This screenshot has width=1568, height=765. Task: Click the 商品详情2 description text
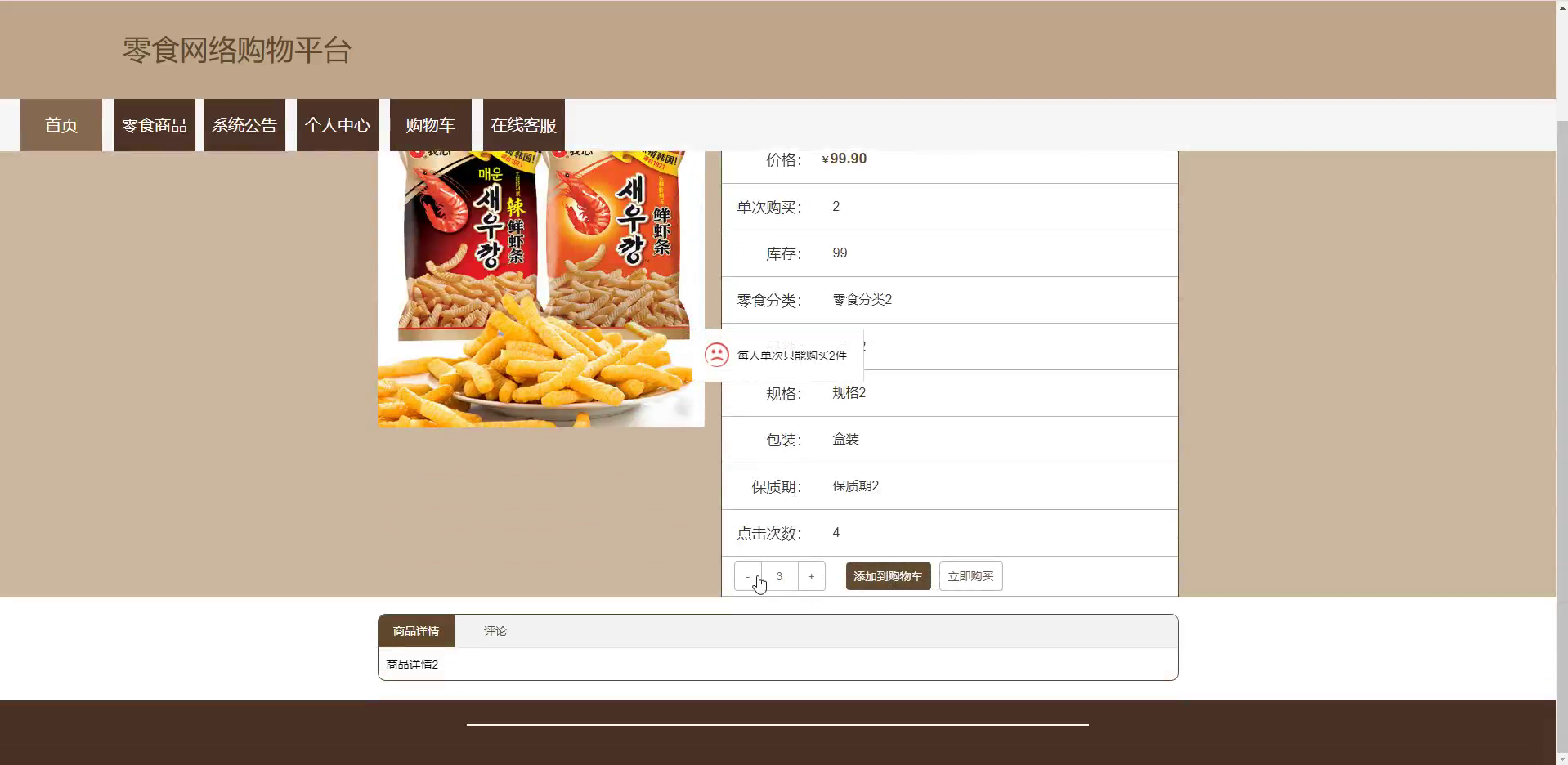pyautogui.click(x=412, y=664)
